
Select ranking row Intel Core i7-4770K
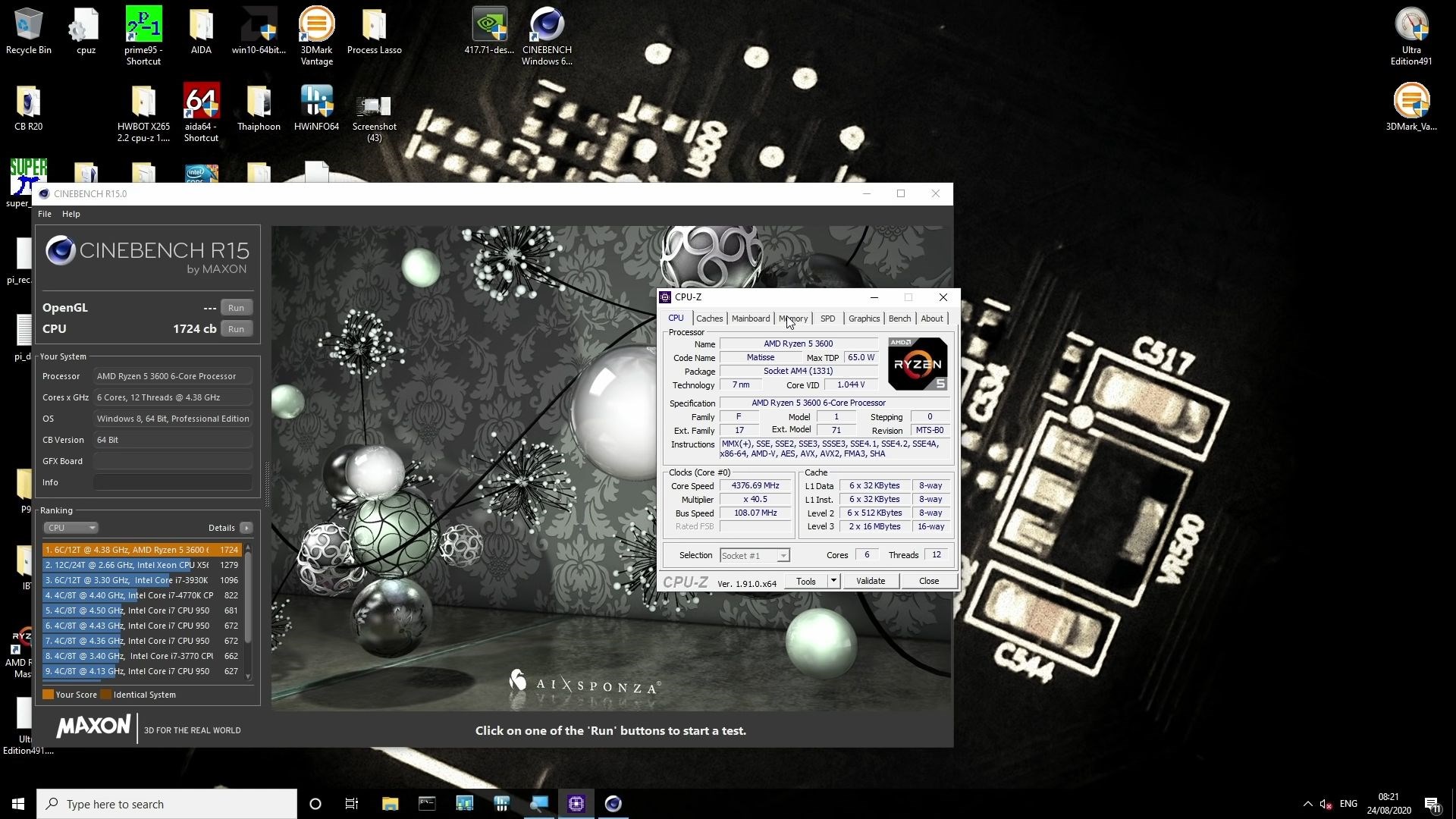[142, 595]
